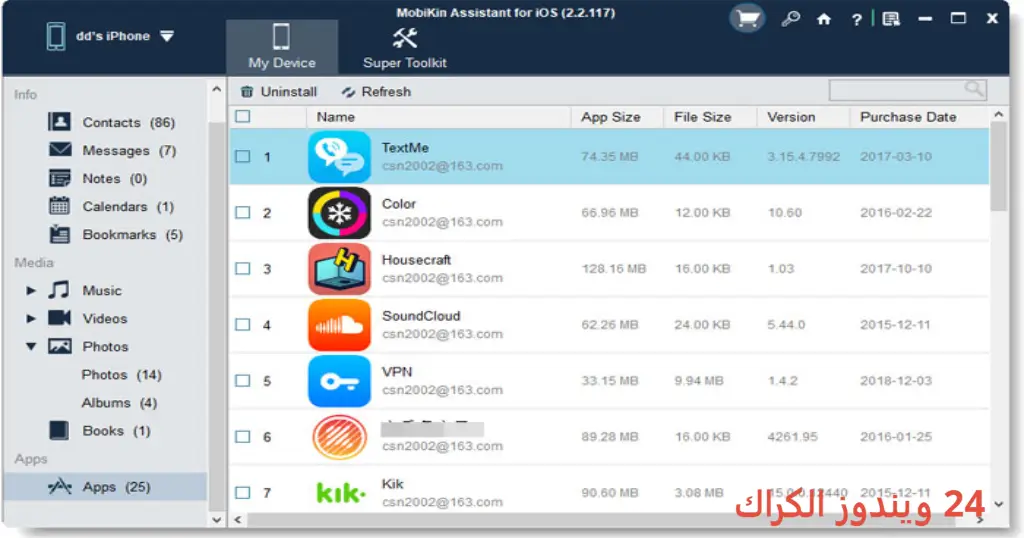Expand the Videos tree node
The width and height of the screenshot is (1024, 538).
pos(31,319)
